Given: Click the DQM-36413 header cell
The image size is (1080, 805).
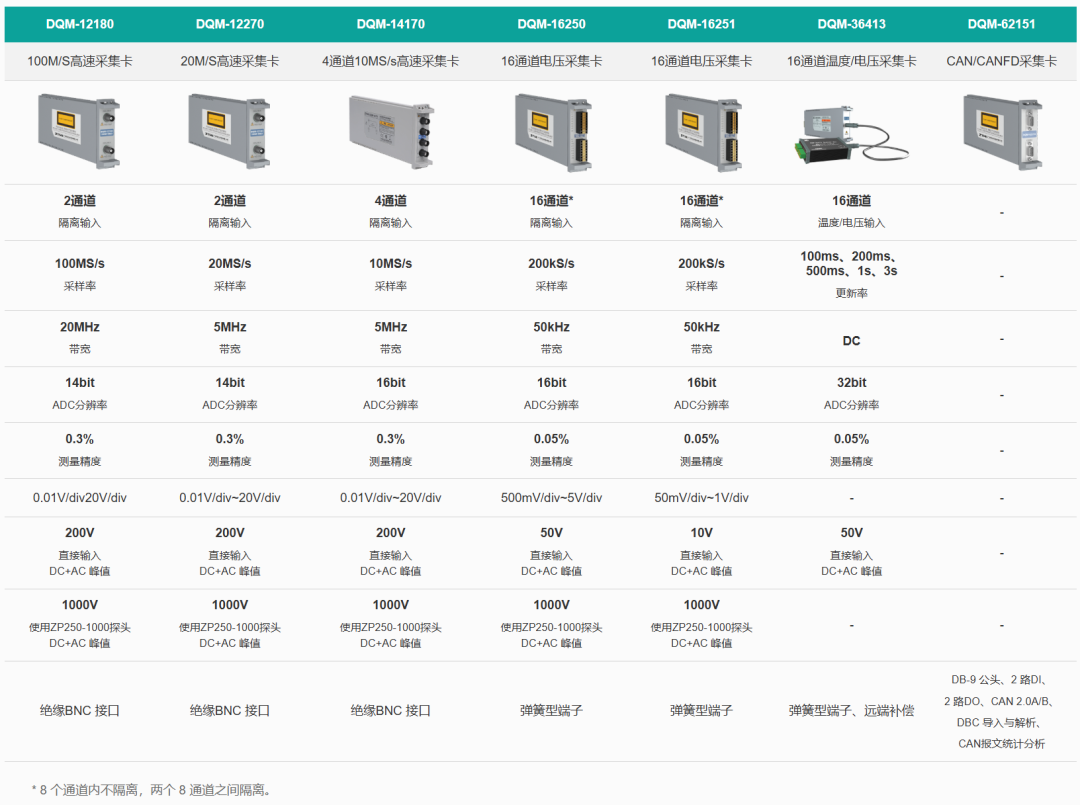Looking at the screenshot, I should (x=851, y=24).
